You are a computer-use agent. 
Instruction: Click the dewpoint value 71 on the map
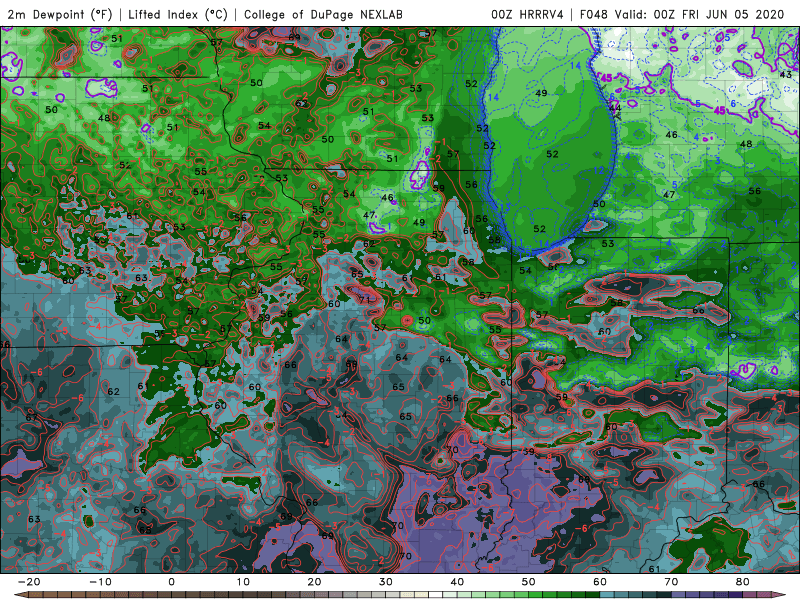point(364,299)
